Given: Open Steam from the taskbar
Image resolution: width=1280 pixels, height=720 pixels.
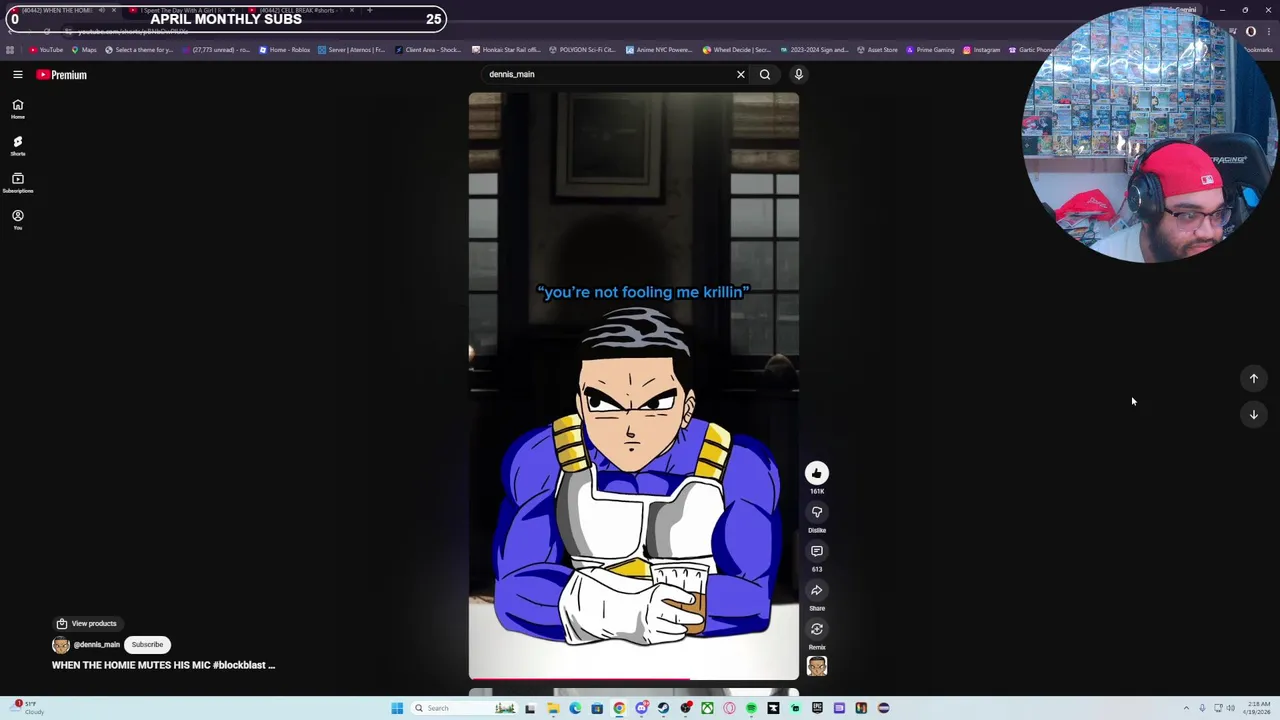Looking at the screenshot, I should point(663,708).
